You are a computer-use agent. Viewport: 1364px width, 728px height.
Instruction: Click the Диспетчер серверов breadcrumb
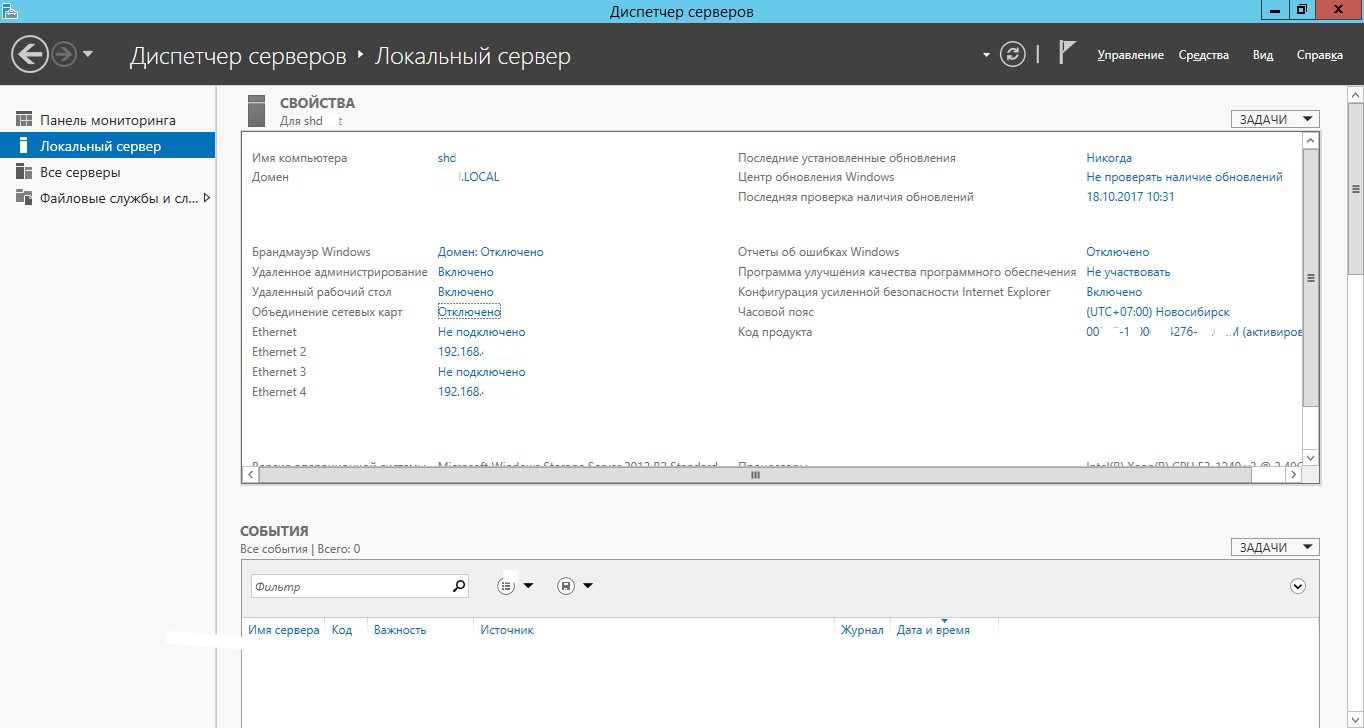[x=238, y=56]
